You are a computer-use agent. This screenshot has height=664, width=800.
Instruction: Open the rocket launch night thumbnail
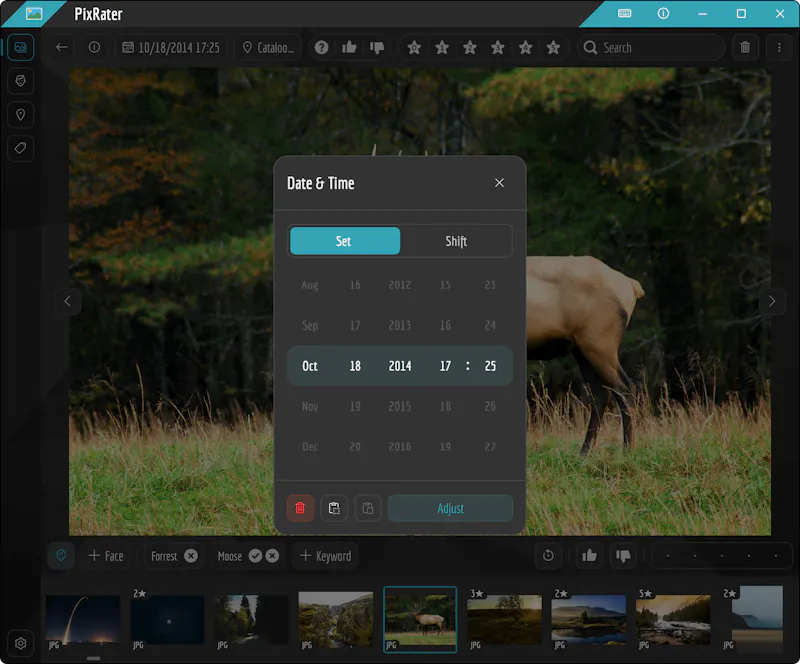(83, 620)
